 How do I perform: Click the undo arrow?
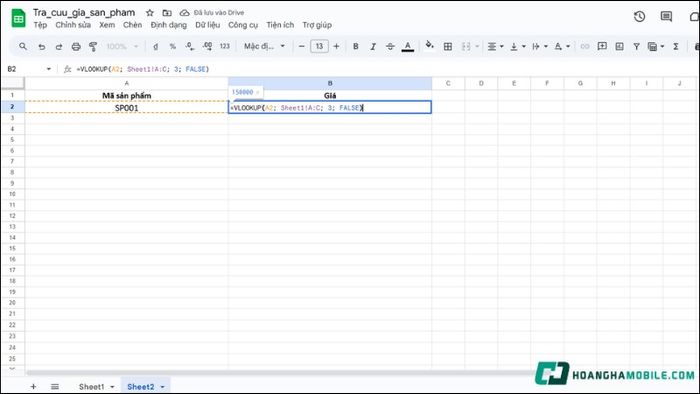coord(42,46)
